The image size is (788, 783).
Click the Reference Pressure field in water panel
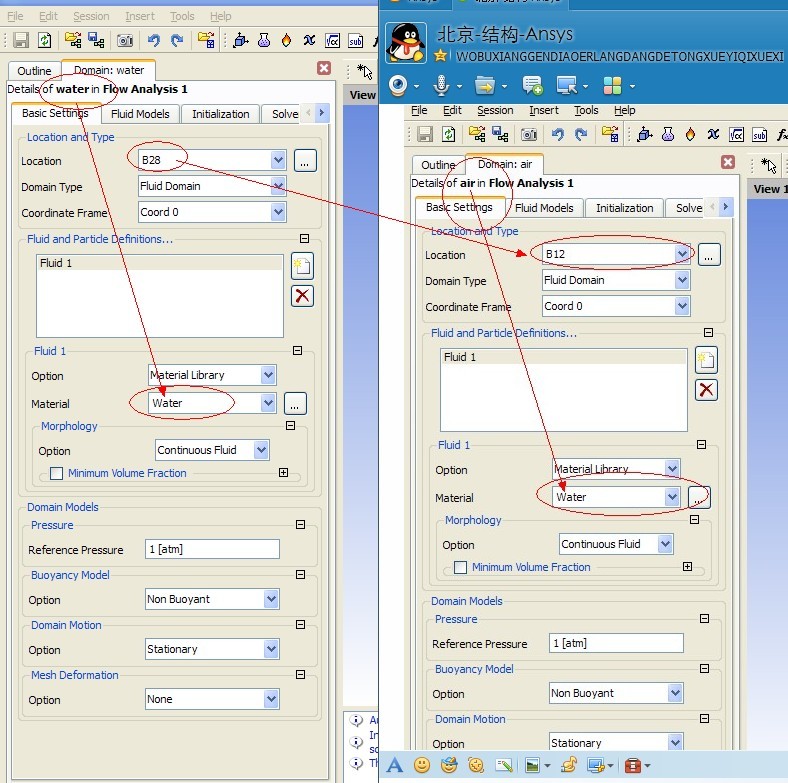[x=212, y=549]
